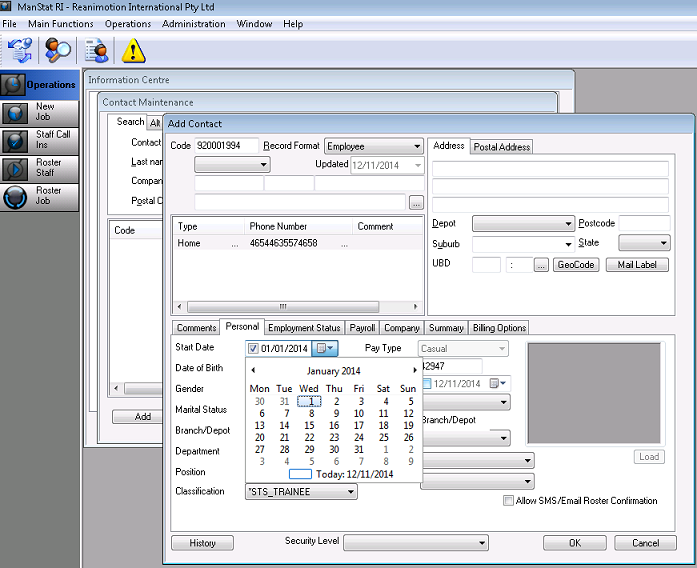
Task: Click next month arrow in calendar
Action: coord(414,371)
